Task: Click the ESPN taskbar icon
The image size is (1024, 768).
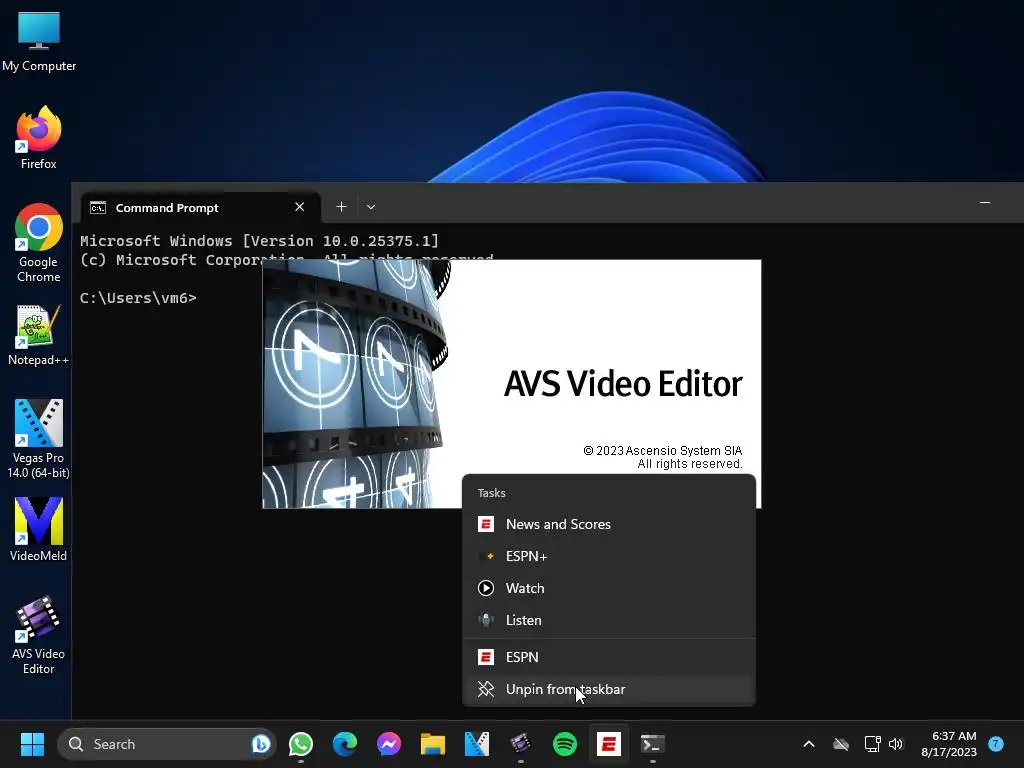Action: coord(609,744)
